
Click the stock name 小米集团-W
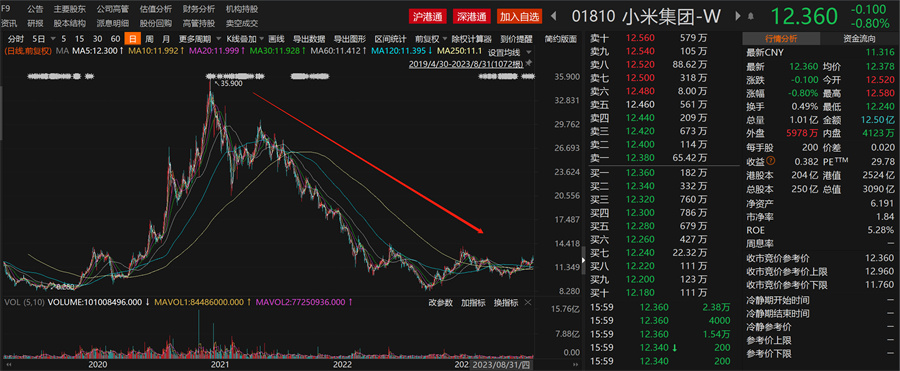(x=671, y=16)
